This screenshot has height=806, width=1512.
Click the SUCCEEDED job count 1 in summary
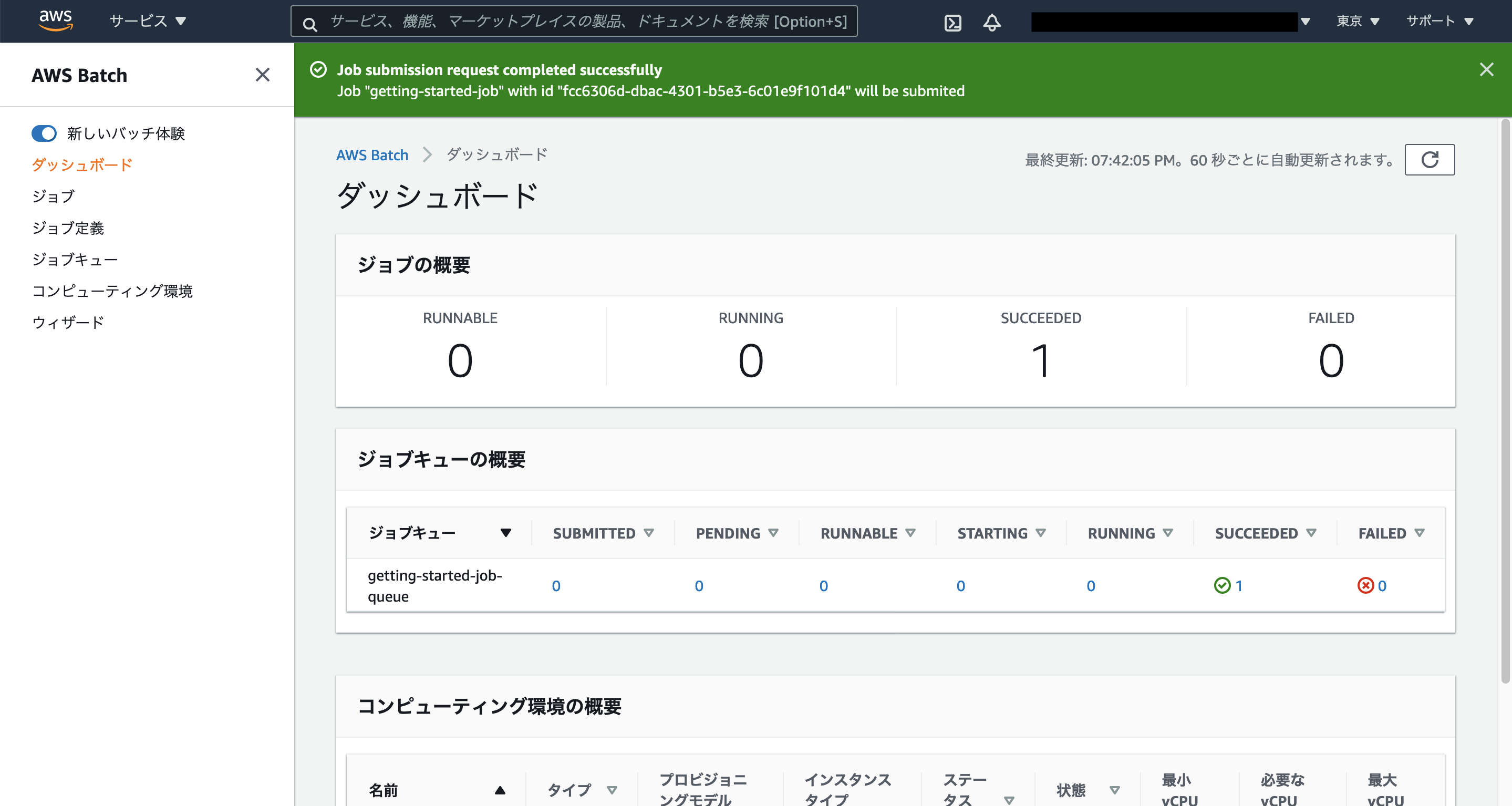[1041, 360]
